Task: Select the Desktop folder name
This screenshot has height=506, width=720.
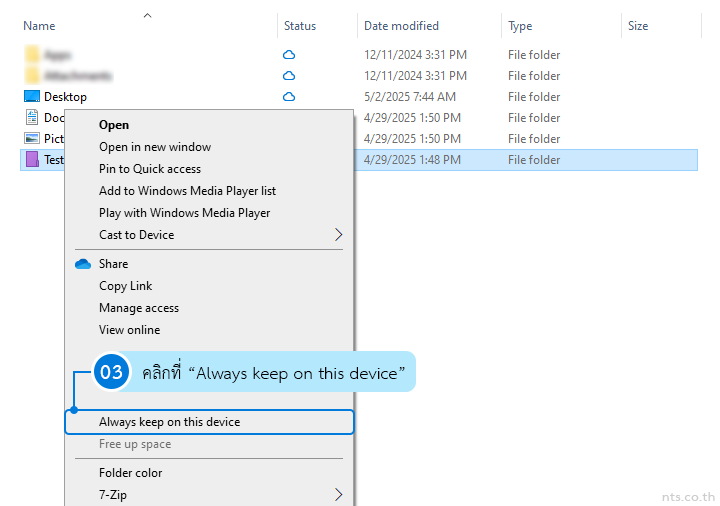Action: (x=65, y=97)
